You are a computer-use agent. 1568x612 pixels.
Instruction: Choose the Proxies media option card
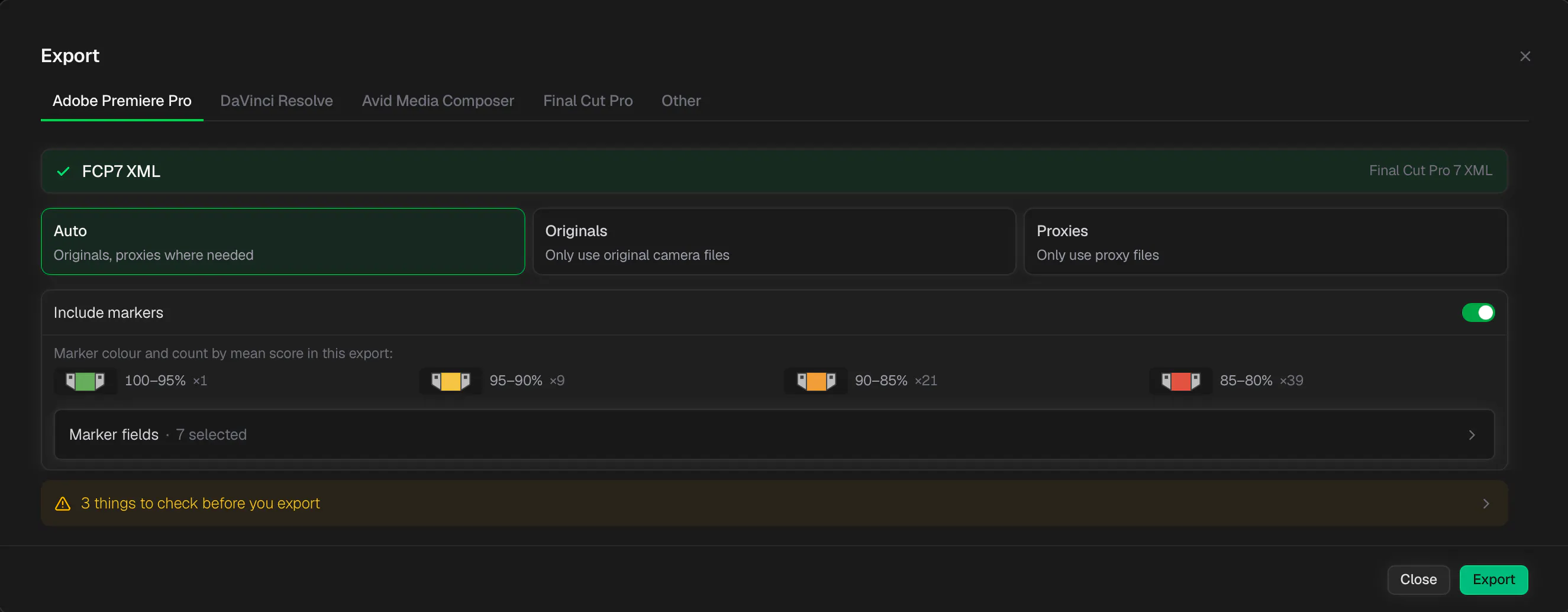[1266, 241]
